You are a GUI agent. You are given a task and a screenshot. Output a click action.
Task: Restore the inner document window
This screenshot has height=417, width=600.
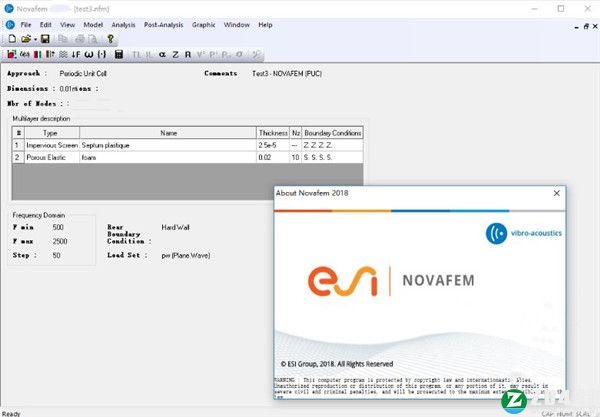pyautogui.click(x=586, y=26)
